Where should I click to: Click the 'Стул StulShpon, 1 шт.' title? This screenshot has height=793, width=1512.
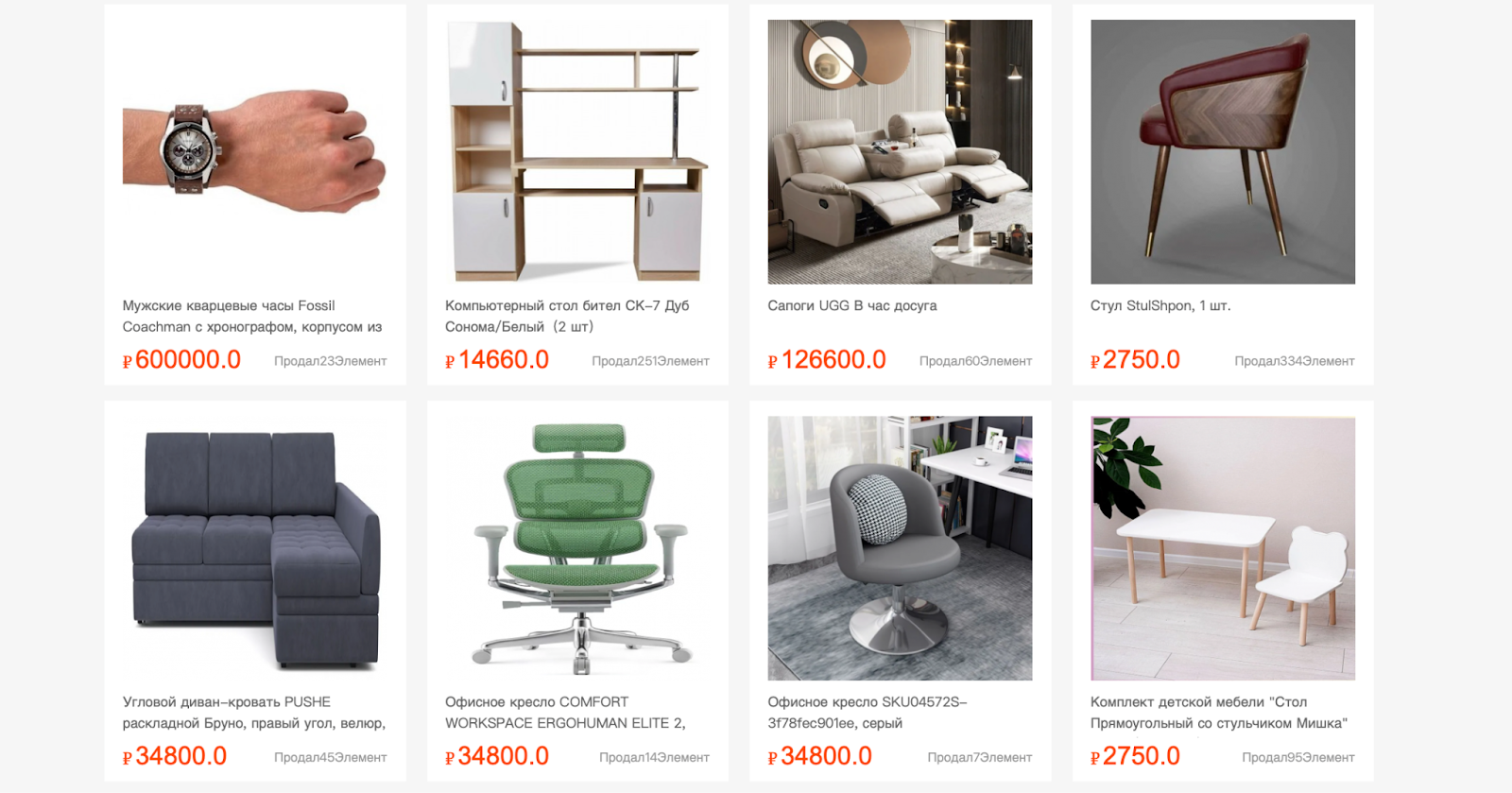tap(1160, 305)
